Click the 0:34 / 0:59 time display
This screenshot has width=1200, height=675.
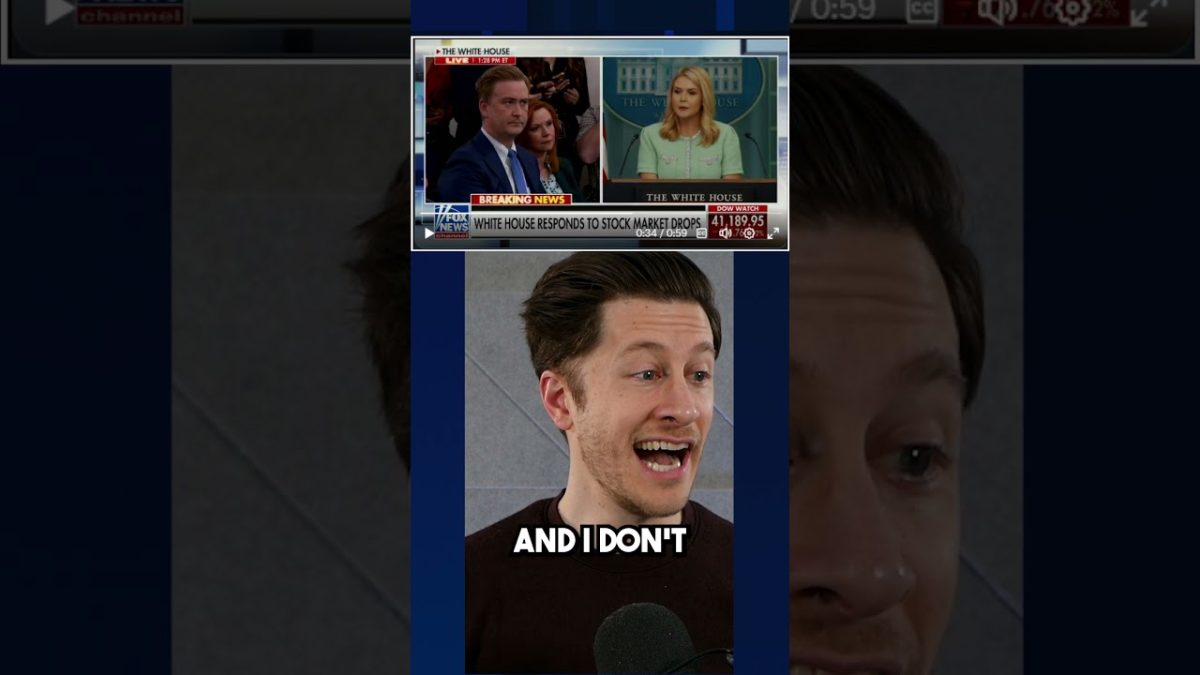point(661,233)
